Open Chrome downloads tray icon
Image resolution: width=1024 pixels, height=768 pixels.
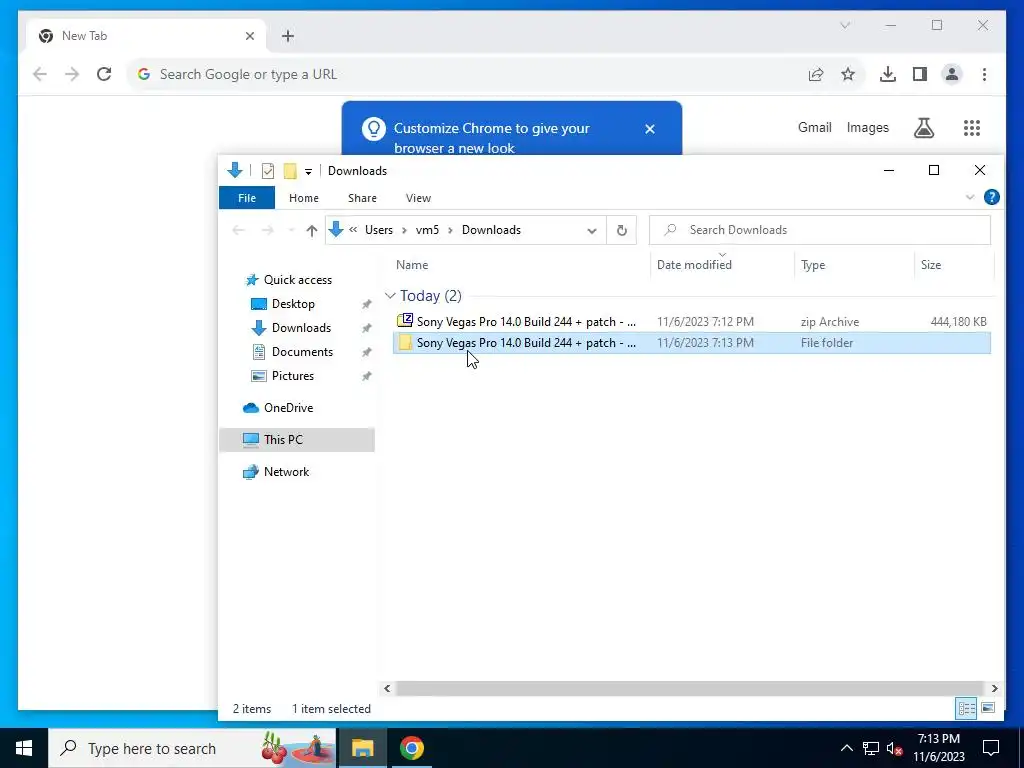[888, 74]
